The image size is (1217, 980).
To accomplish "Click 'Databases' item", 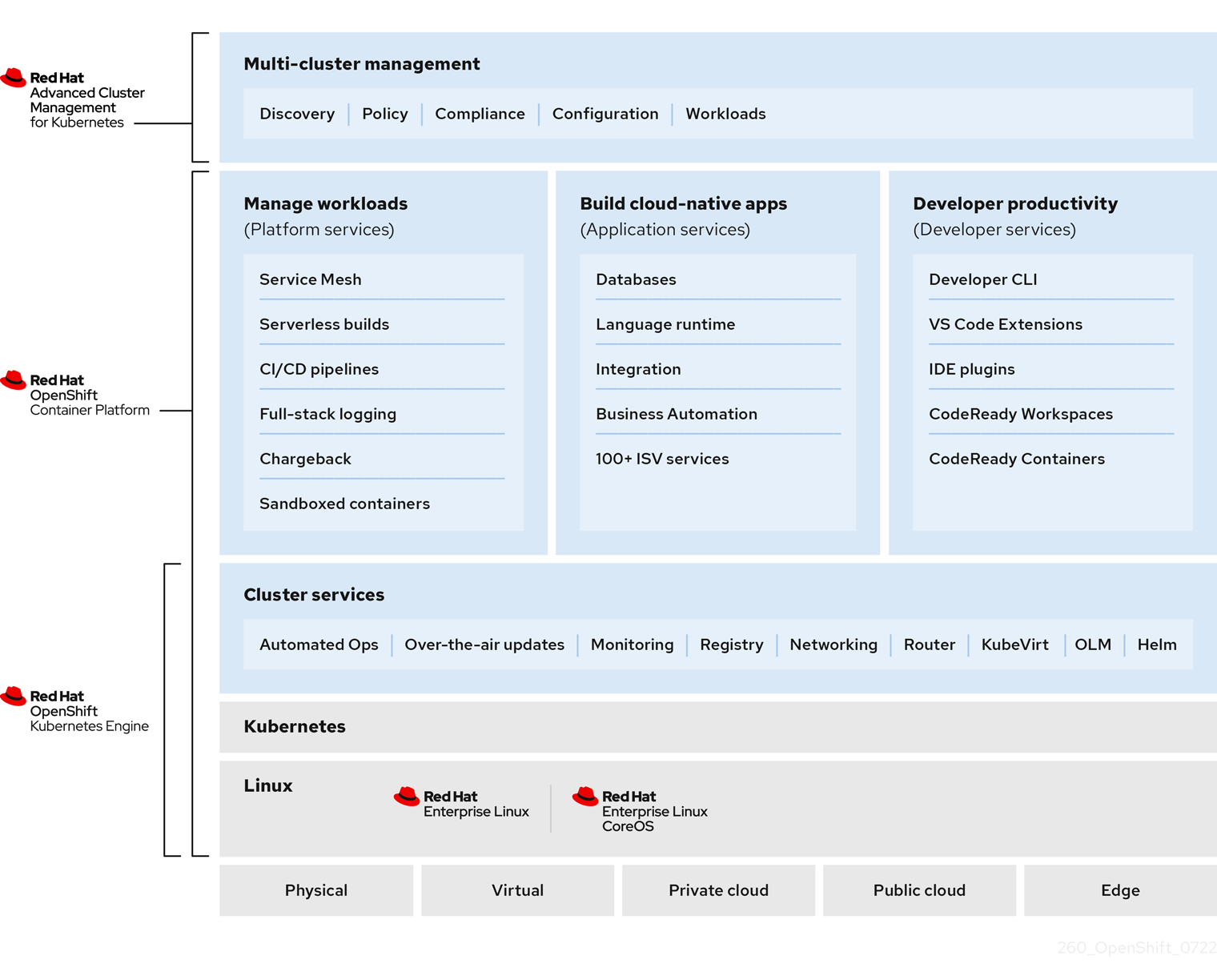I will (636, 279).
